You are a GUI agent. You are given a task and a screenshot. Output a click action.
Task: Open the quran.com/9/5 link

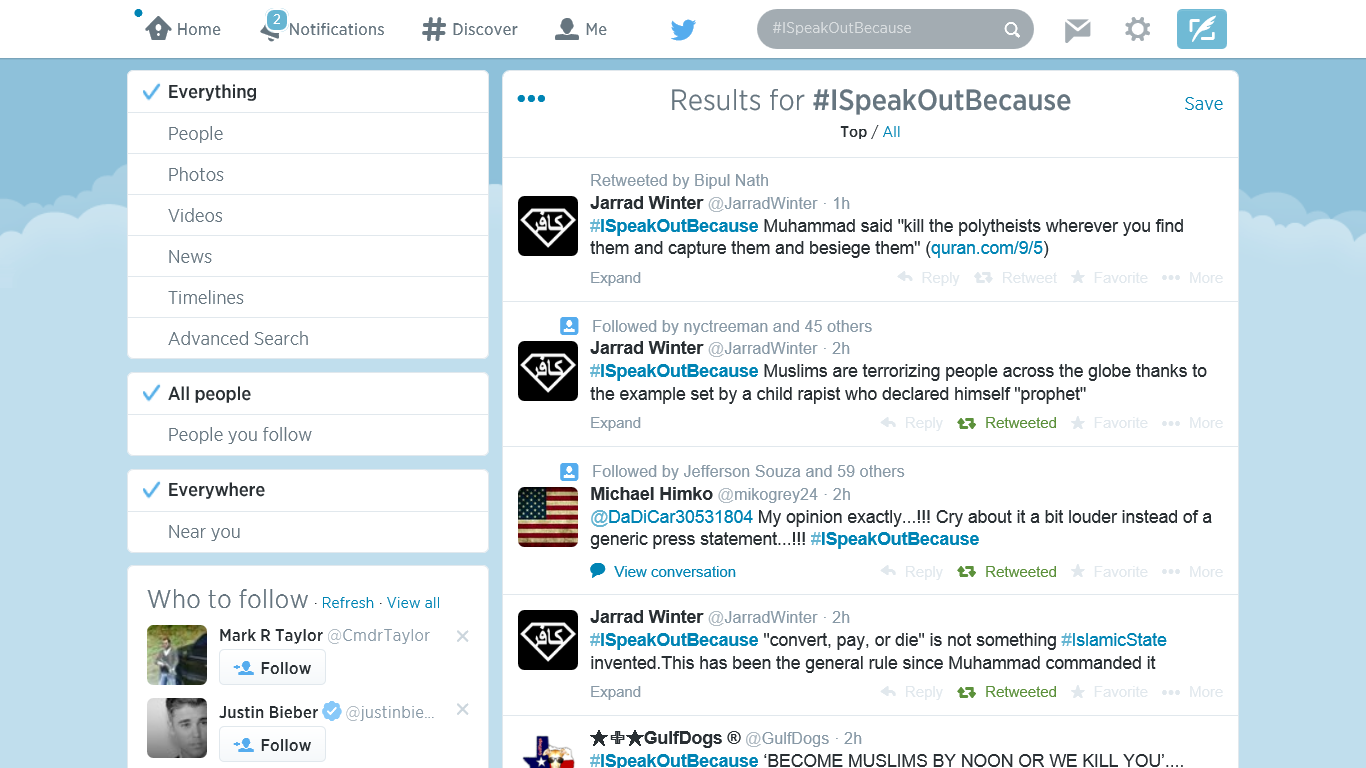pos(987,248)
